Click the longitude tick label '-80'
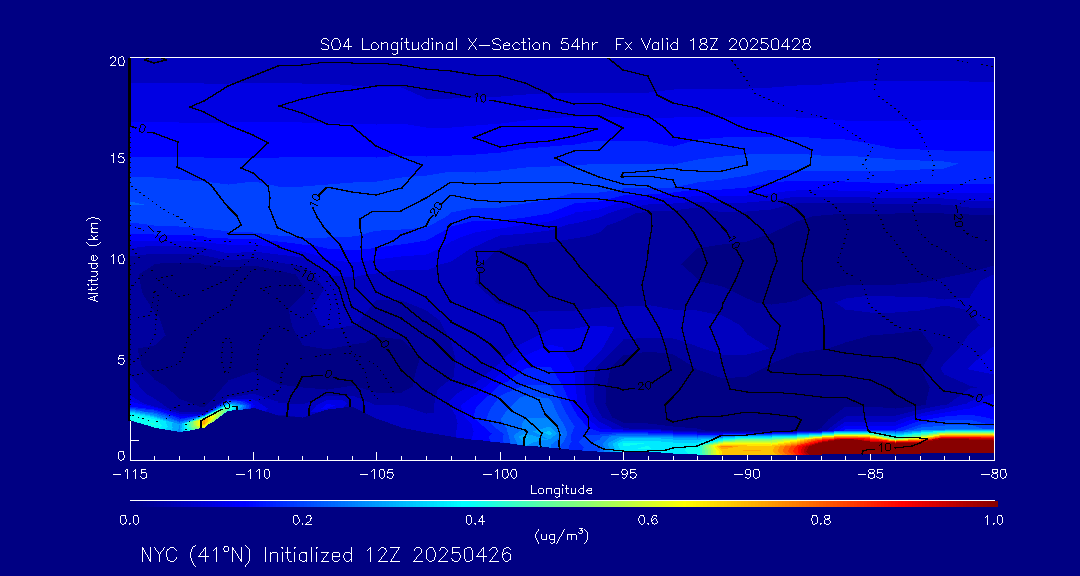Viewport: 1080px width, 576px height. (993, 475)
